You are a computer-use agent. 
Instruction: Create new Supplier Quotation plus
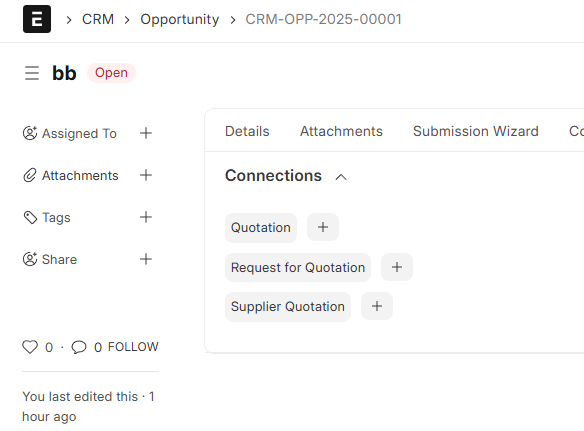coord(377,306)
